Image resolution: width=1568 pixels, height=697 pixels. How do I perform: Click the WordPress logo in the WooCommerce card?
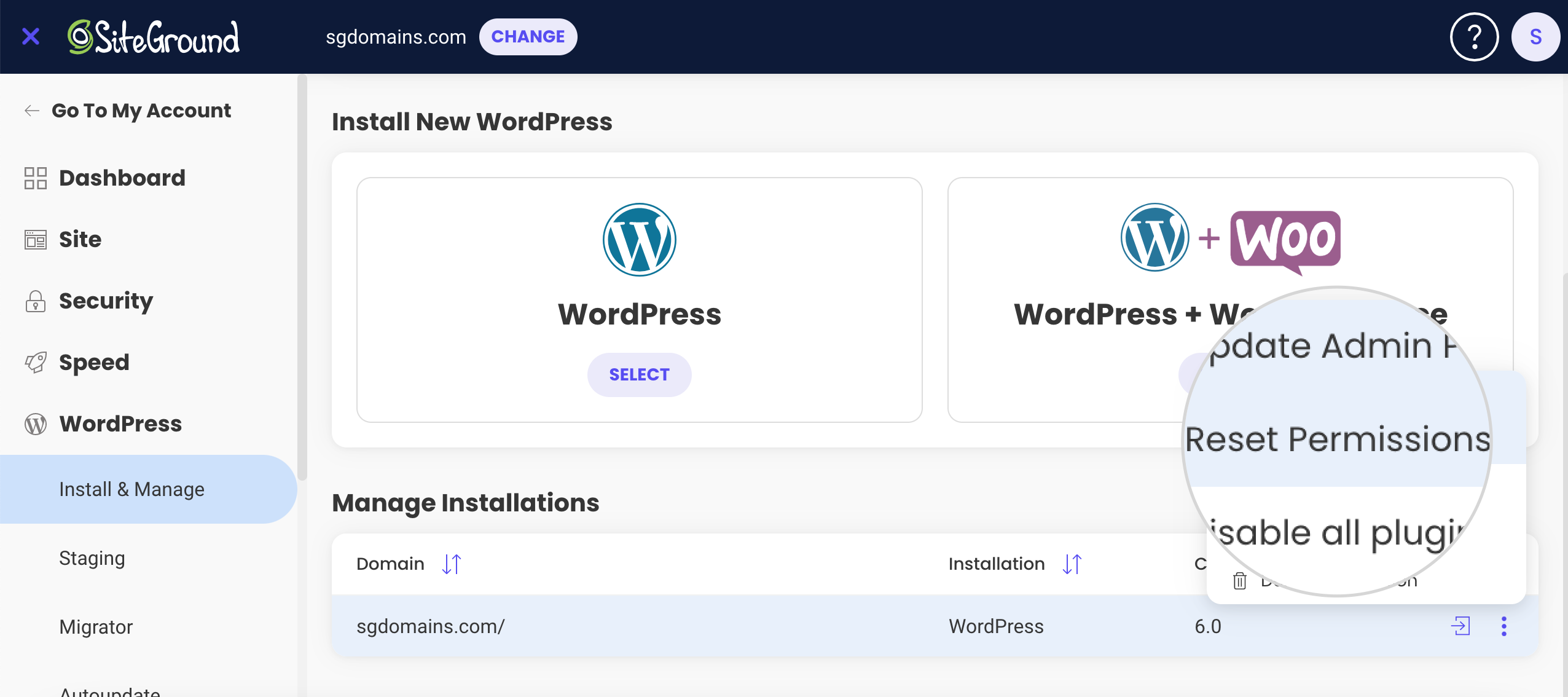(x=1154, y=237)
